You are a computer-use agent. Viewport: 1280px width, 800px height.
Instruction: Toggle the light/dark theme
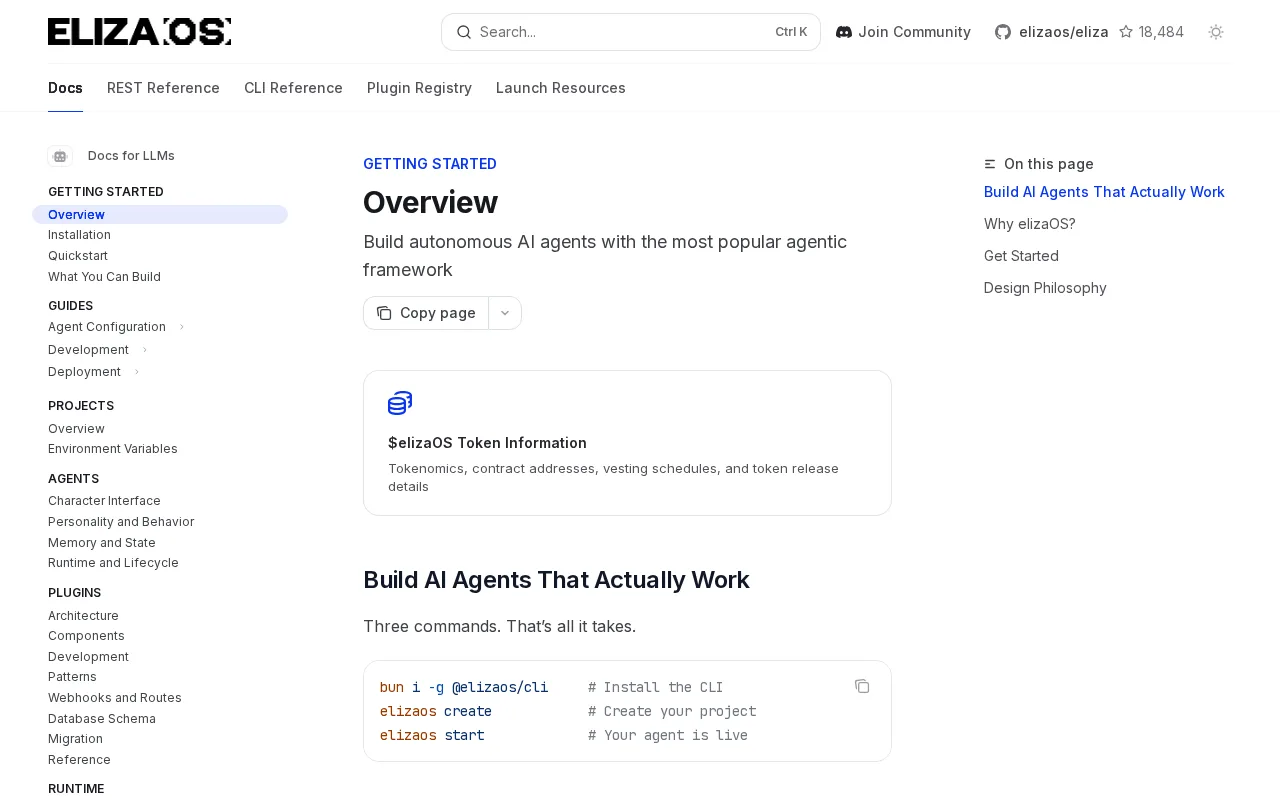(x=1216, y=32)
